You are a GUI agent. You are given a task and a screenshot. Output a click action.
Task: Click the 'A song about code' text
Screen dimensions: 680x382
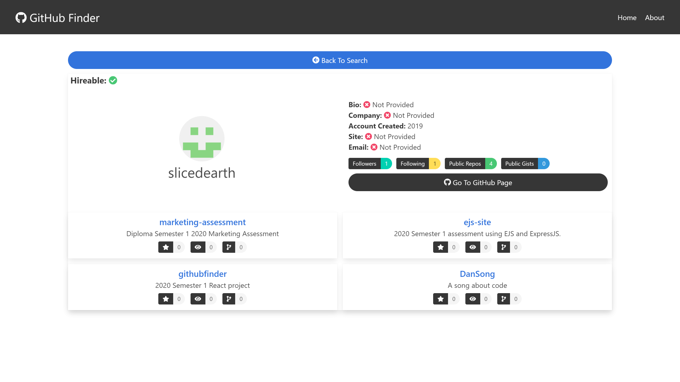[x=477, y=285]
